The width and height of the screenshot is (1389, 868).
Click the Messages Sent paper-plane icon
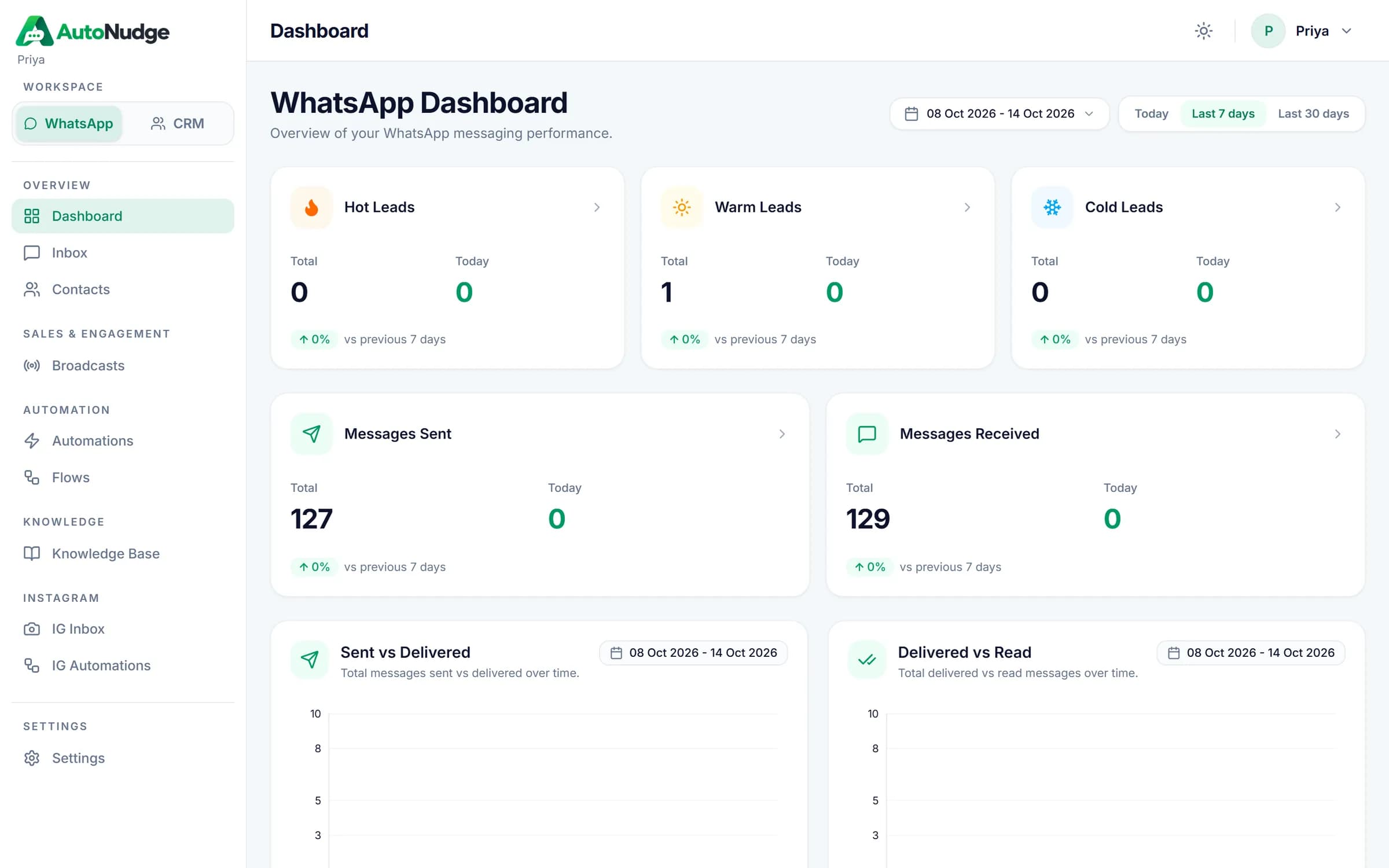[x=311, y=434]
